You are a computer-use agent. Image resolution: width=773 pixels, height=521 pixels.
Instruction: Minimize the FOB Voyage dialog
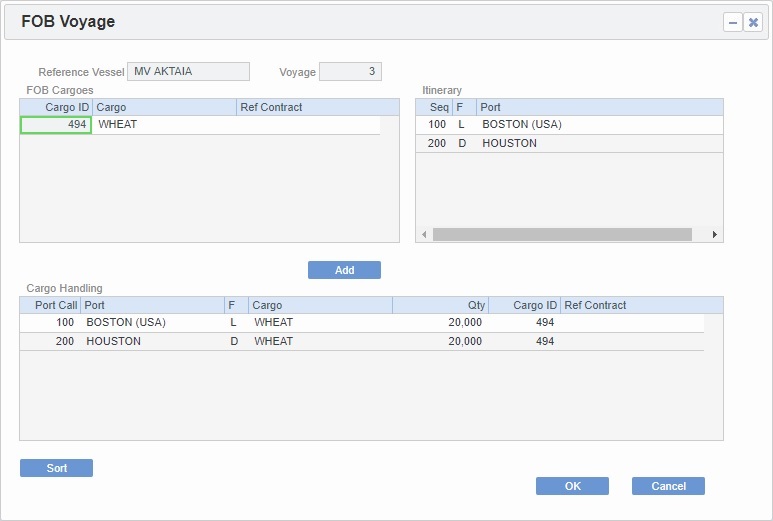(732, 22)
